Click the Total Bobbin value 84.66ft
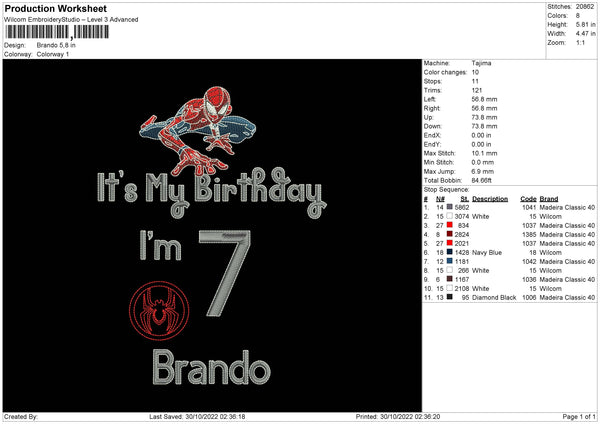Viewport: 600px width, 424px height. [x=481, y=180]
